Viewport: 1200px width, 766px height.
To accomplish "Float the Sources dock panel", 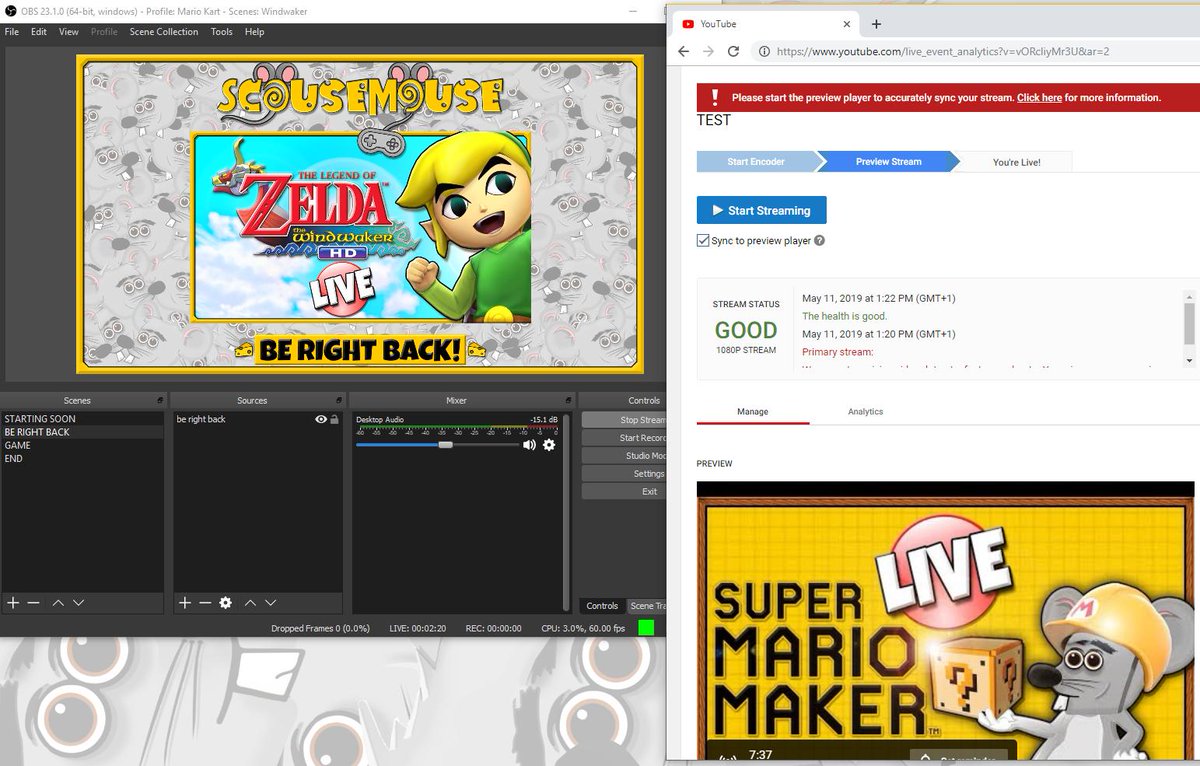I will click(340, 400).
